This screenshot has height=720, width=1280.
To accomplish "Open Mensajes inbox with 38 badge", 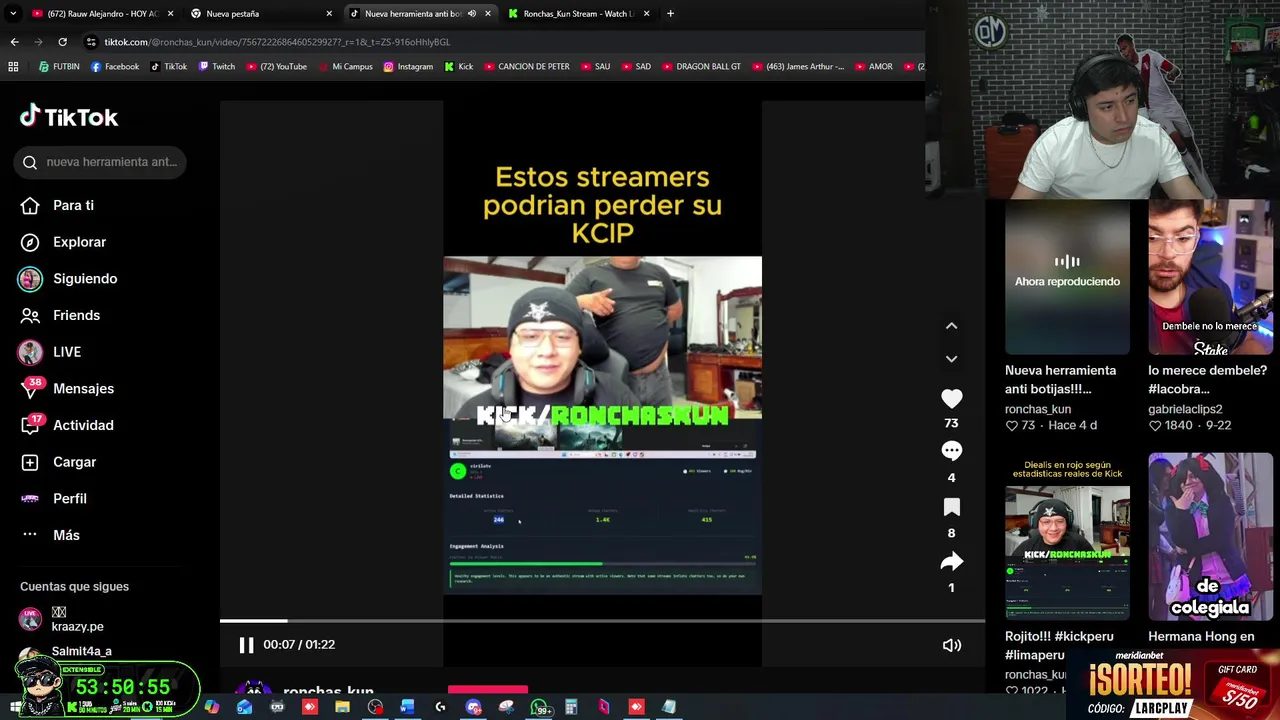I will (x=67, y=388).
